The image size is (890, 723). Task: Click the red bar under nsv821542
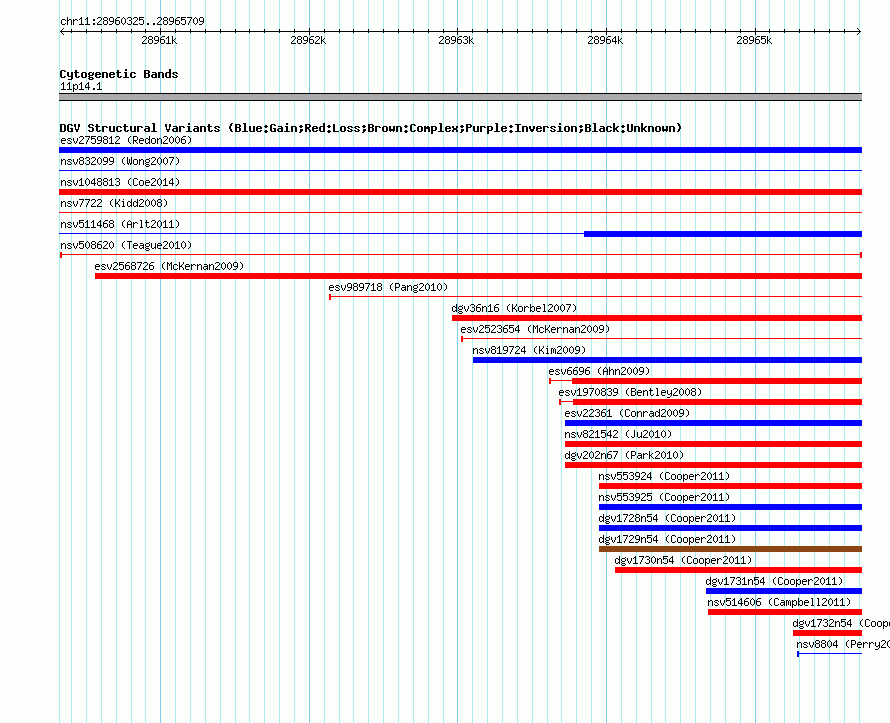713,444
